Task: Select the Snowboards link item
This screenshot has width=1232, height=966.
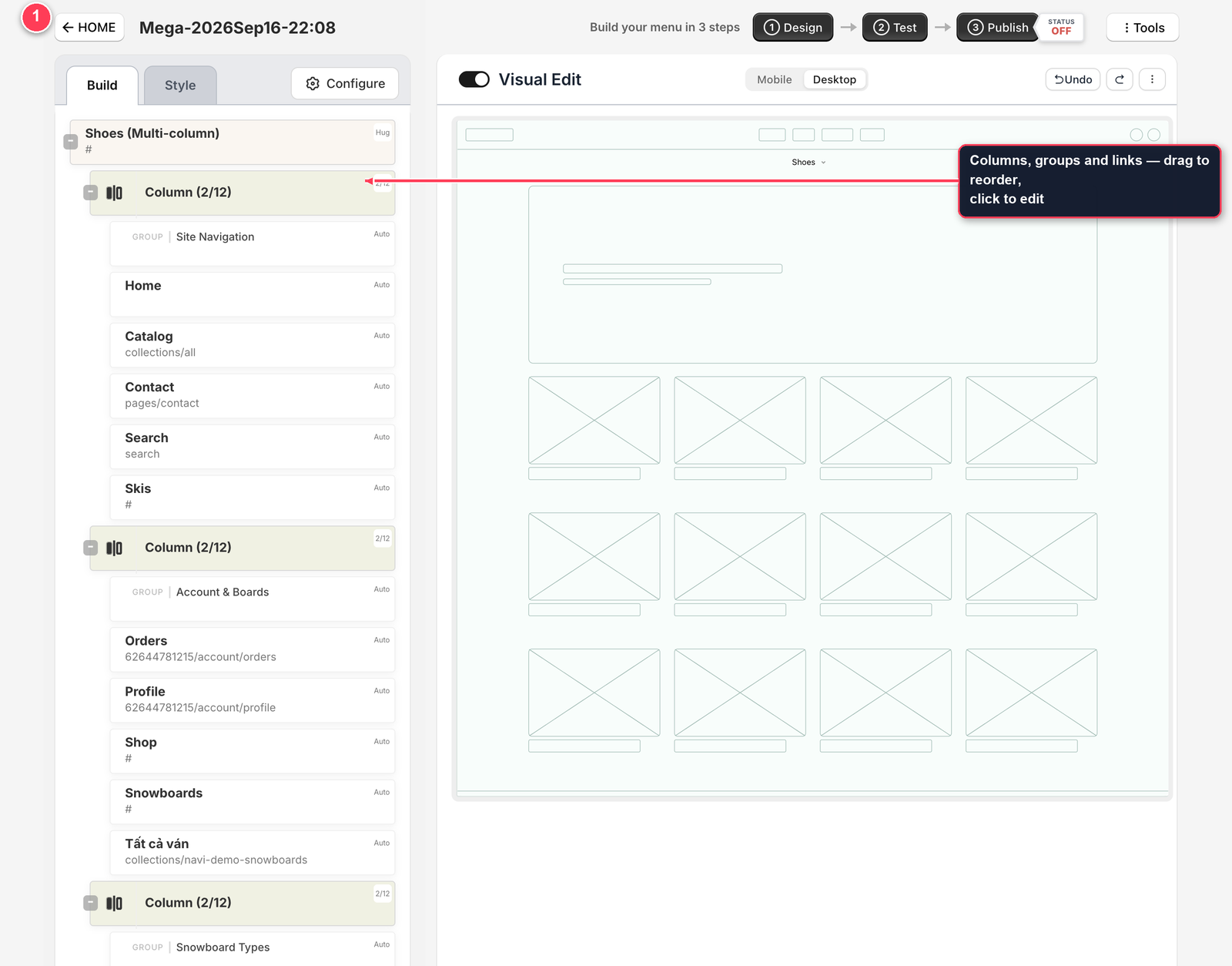Action: [253, 802]
